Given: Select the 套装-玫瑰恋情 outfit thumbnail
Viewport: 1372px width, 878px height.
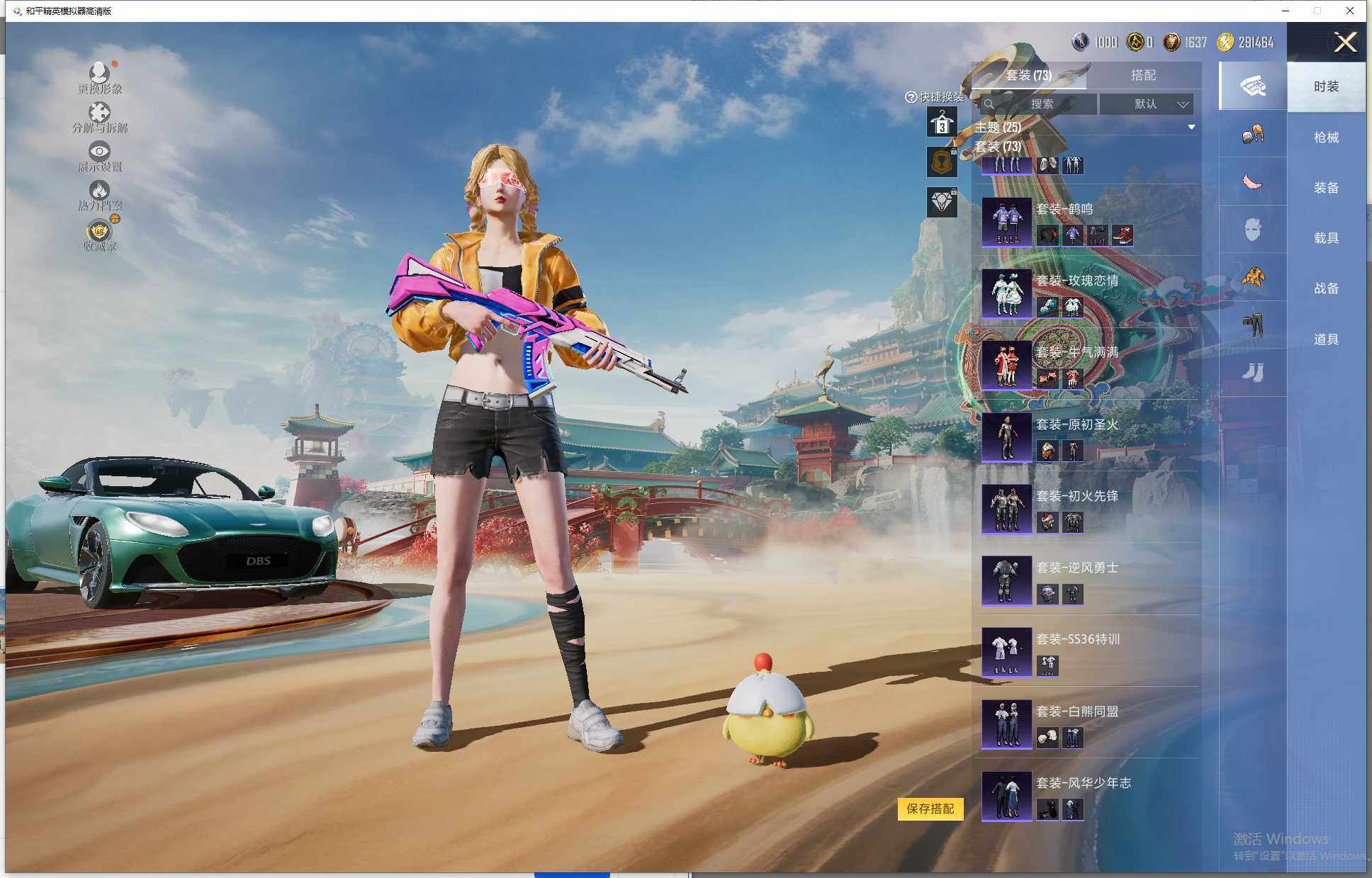Looking at the screenshot, I should pyautogui.click(x=1006, y=294).
